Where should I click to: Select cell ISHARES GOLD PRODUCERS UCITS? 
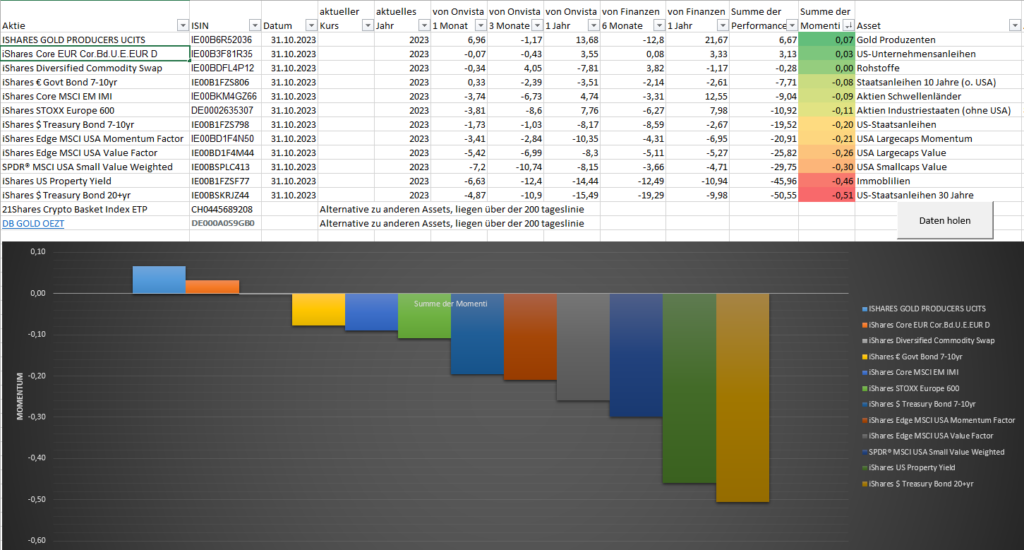(x=95, y=40)
